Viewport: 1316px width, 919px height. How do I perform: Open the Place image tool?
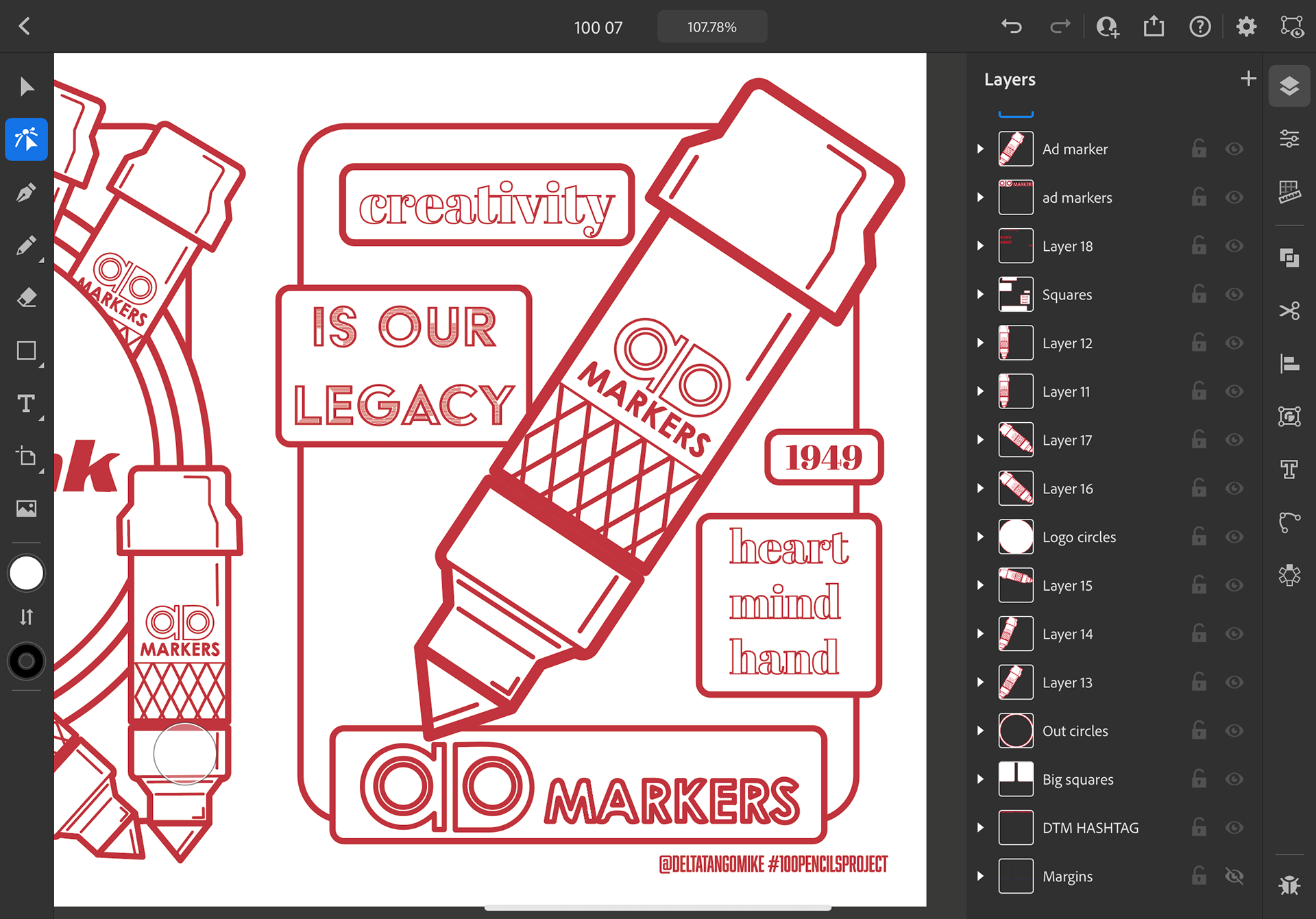pyautogui.click(x=26, y=508)
